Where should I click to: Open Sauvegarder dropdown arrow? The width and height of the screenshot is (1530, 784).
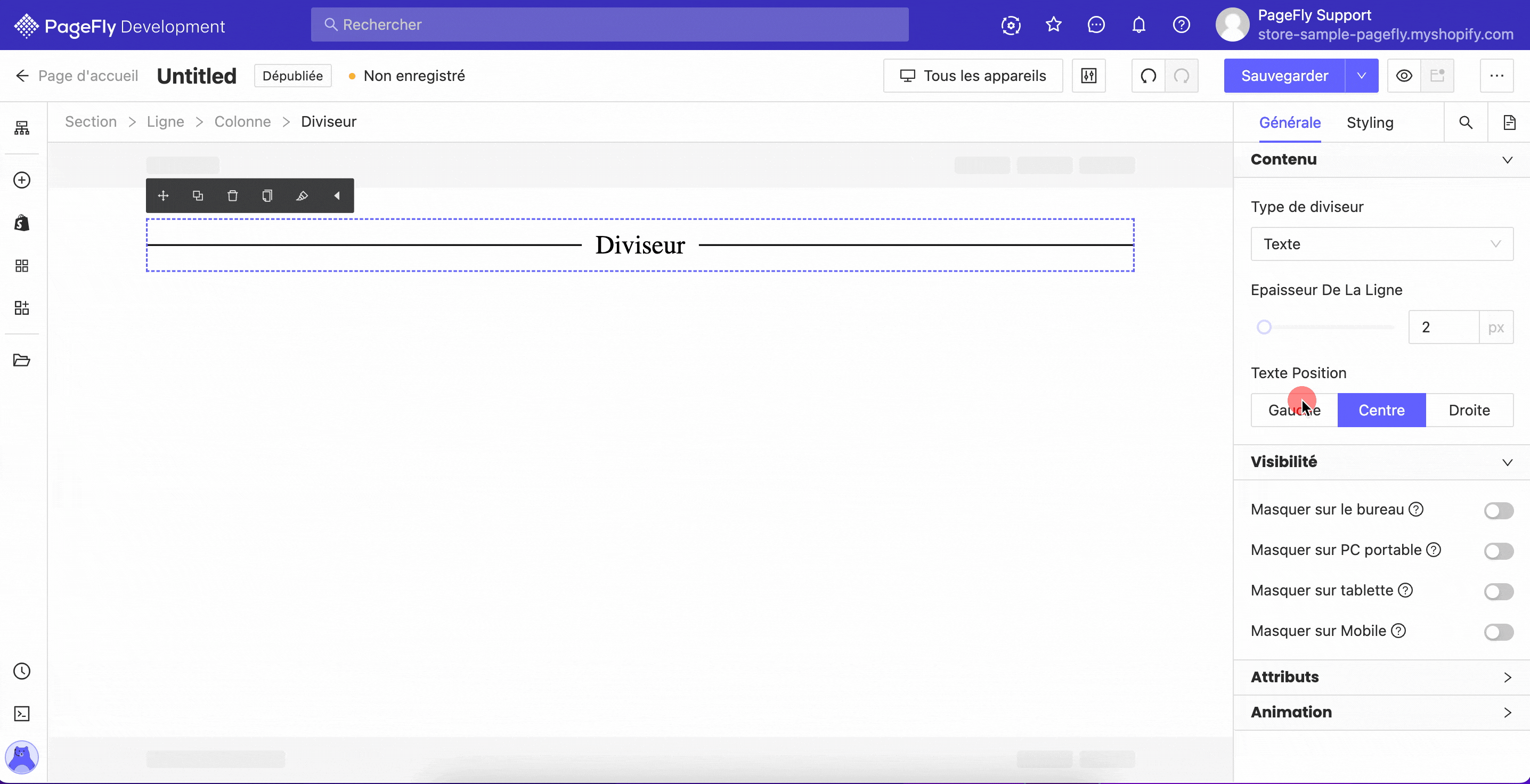(1362, 76)
